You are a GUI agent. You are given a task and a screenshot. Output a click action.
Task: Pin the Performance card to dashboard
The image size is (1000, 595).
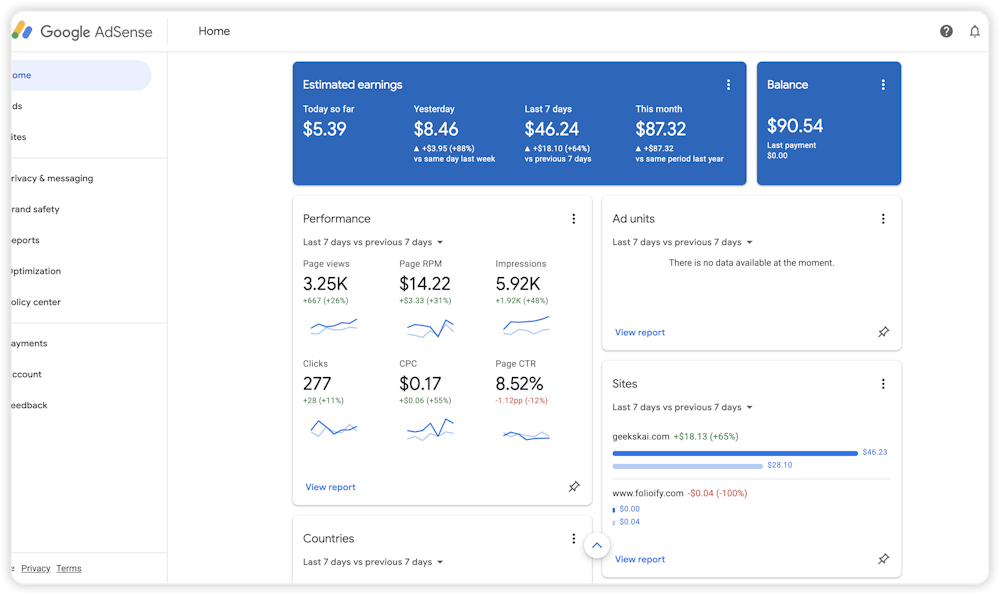(574, 487)
